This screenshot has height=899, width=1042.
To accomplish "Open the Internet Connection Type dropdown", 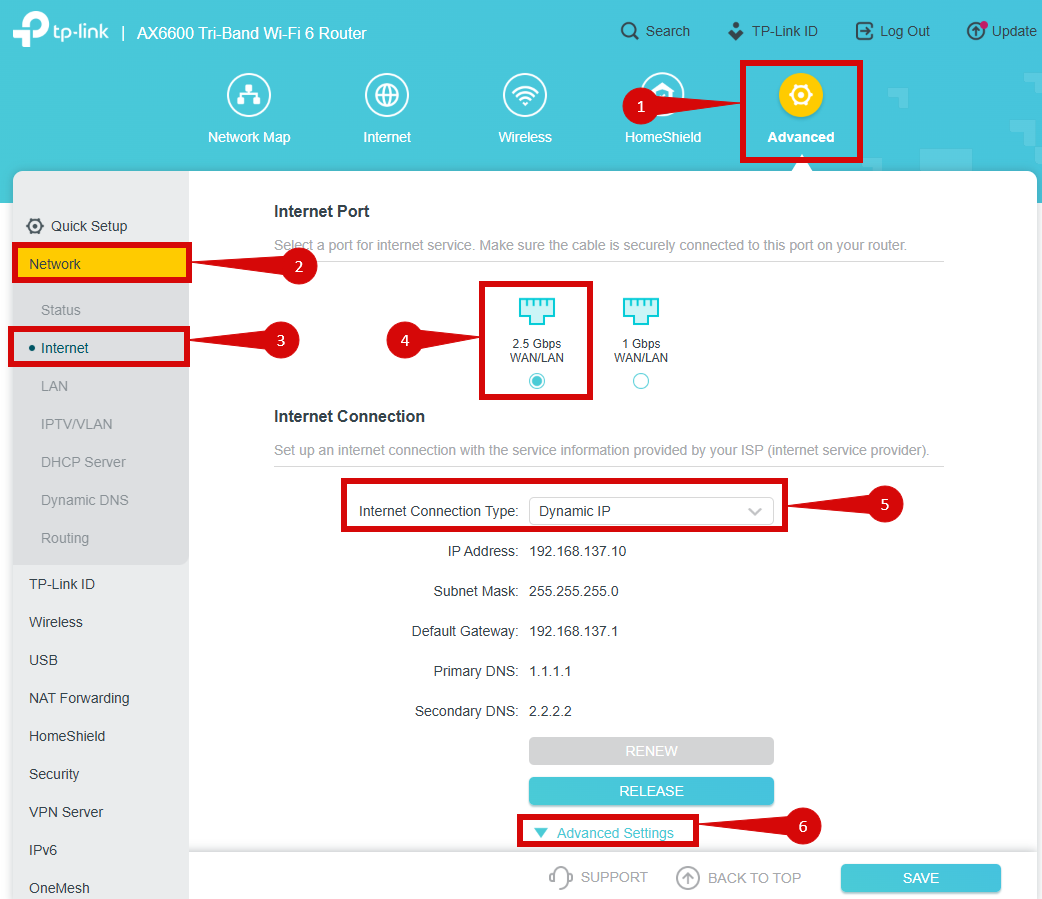I will 651,511.
